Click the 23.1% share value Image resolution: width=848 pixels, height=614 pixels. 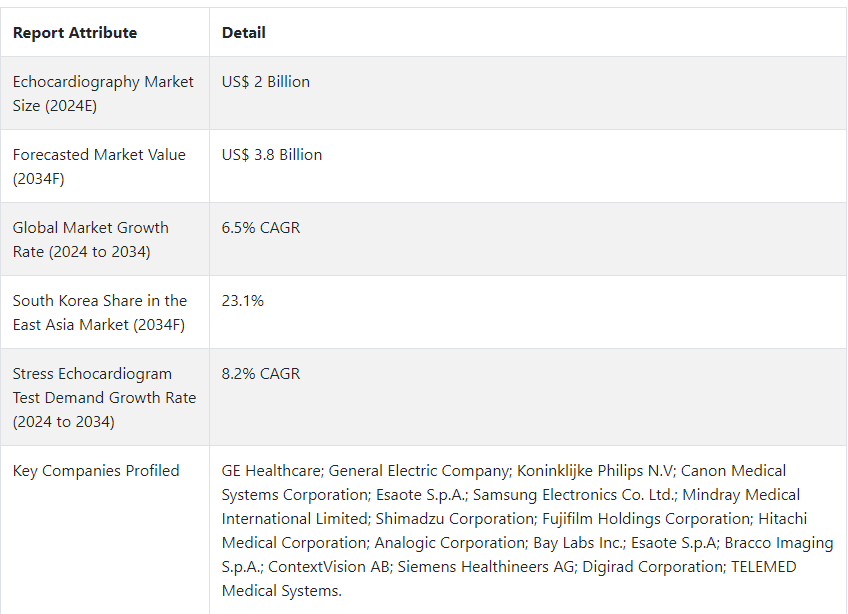tap(242, 301)
